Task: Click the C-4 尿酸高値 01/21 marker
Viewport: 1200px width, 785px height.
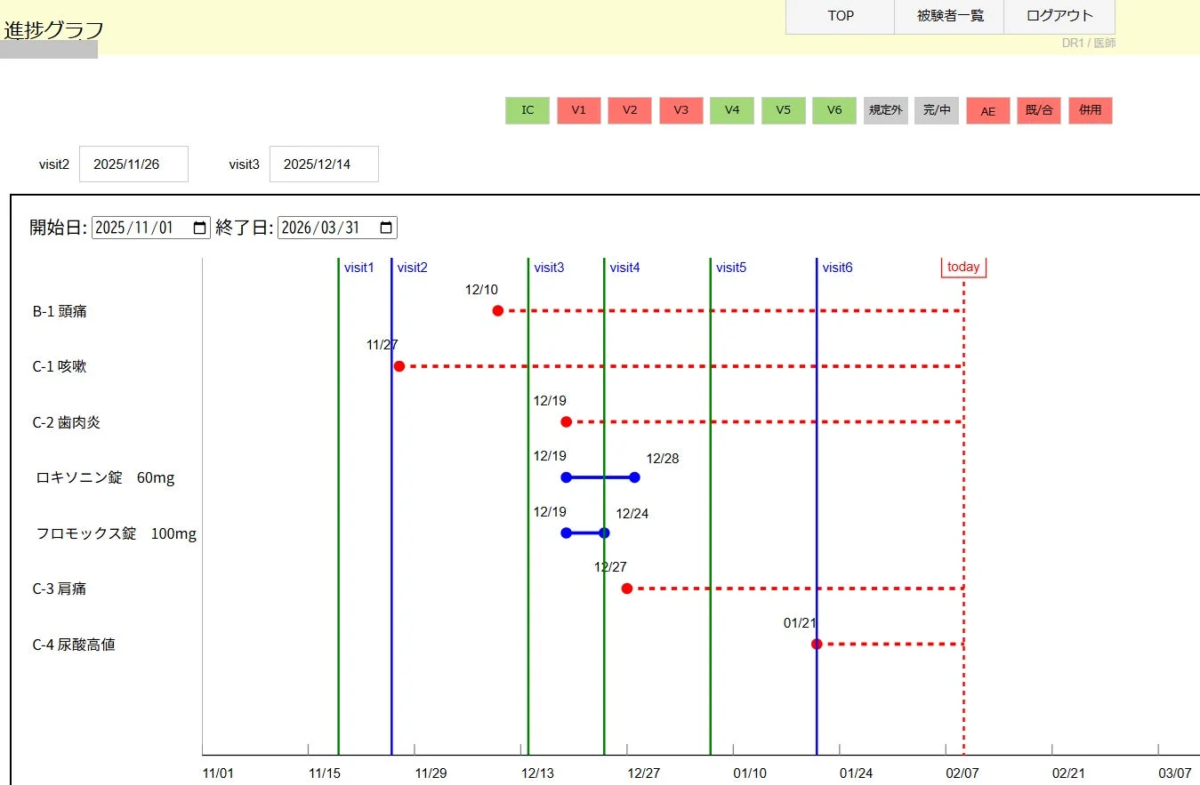Action: pyautogui.click(x=817, y=644)
